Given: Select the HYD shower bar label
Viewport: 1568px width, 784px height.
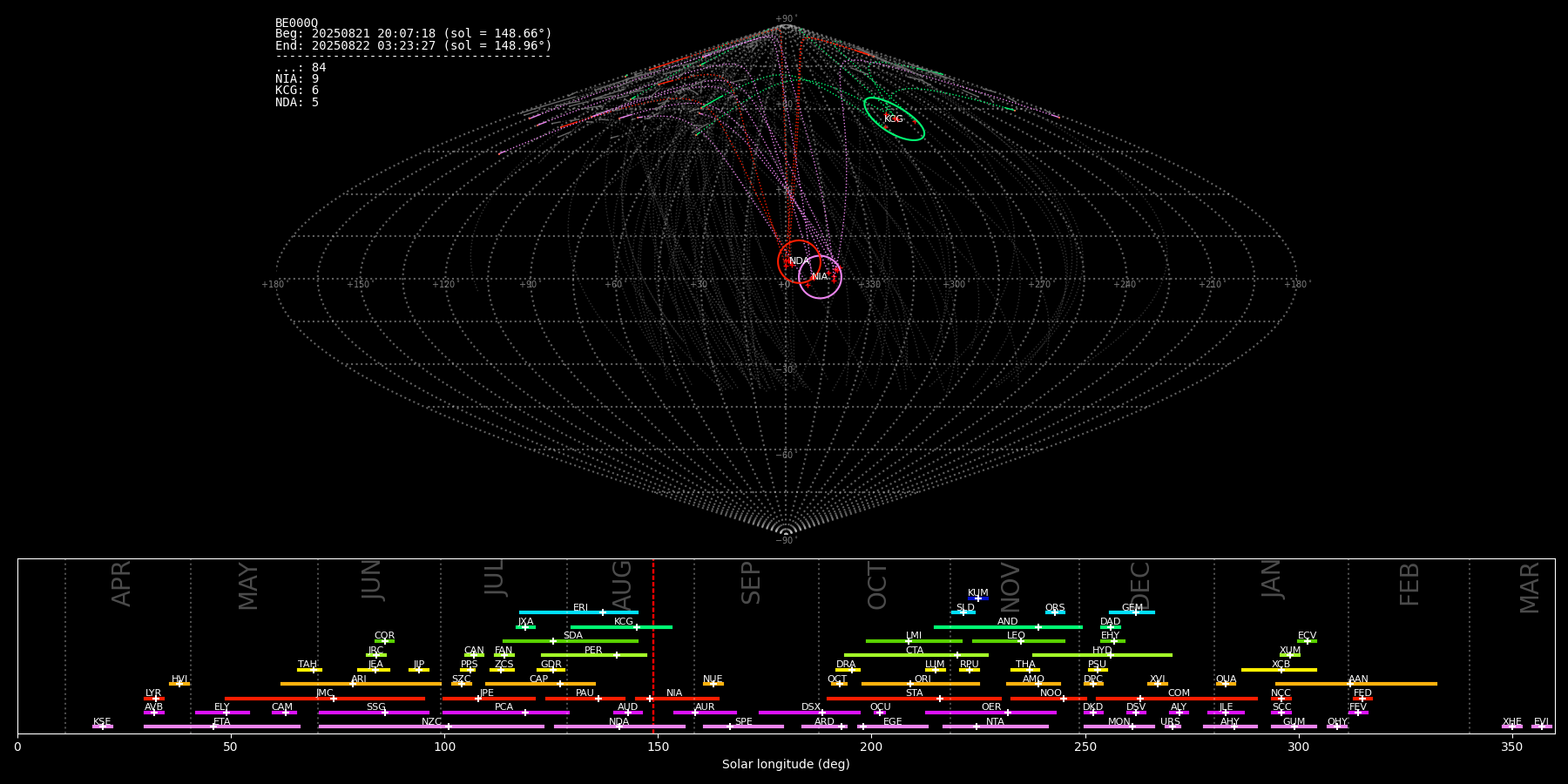Looking at the screenshot, I should pyautogui.click(x=1102, y=651).
